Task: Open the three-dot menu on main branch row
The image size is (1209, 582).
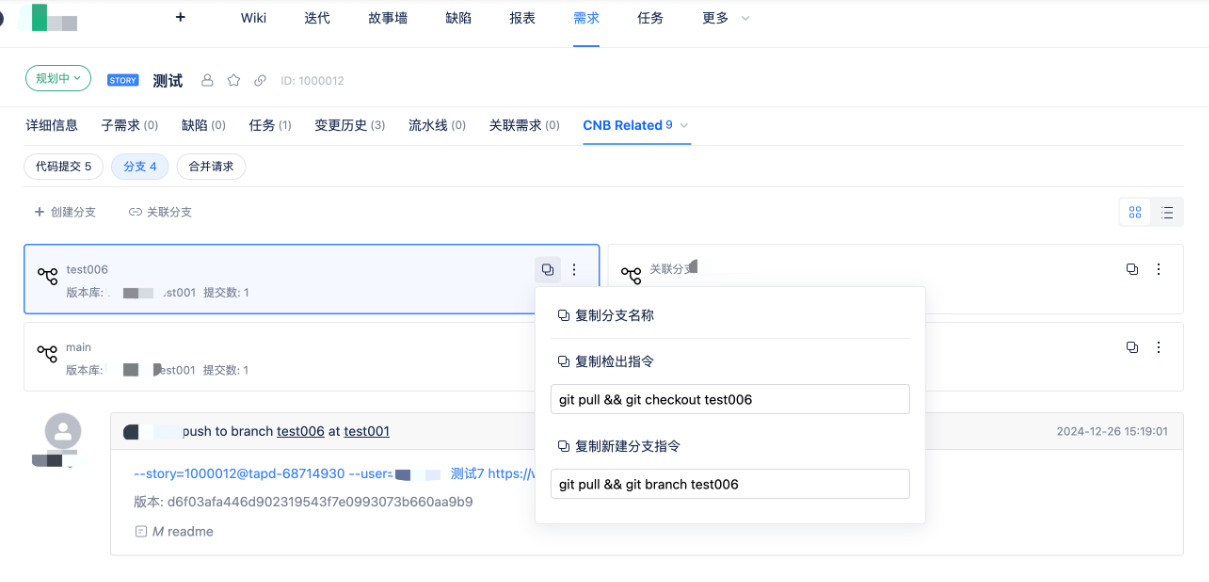Action: 1159,347
